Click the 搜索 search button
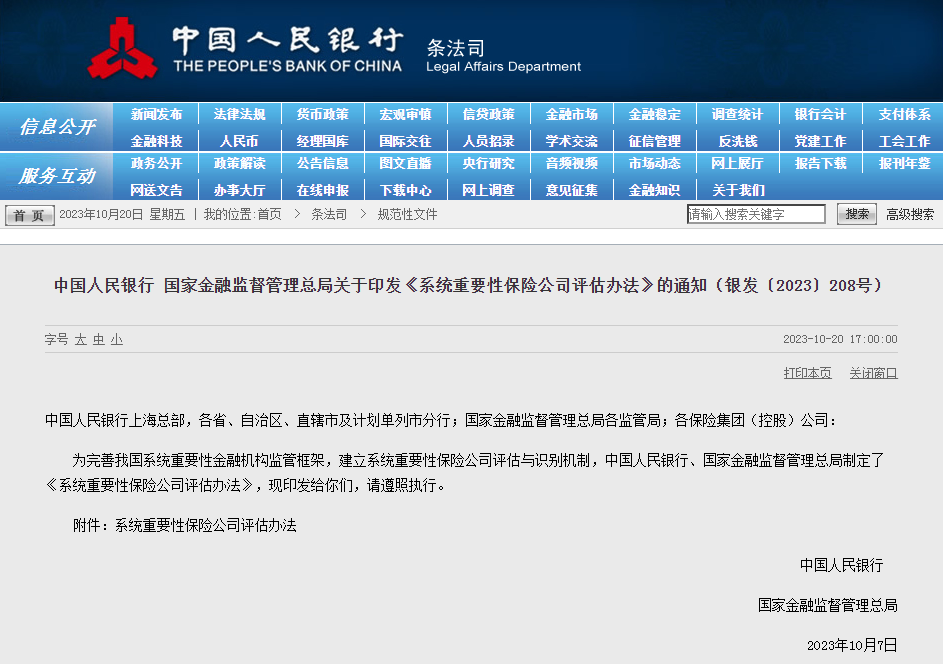The image size is (943, 664). point(857,214)
